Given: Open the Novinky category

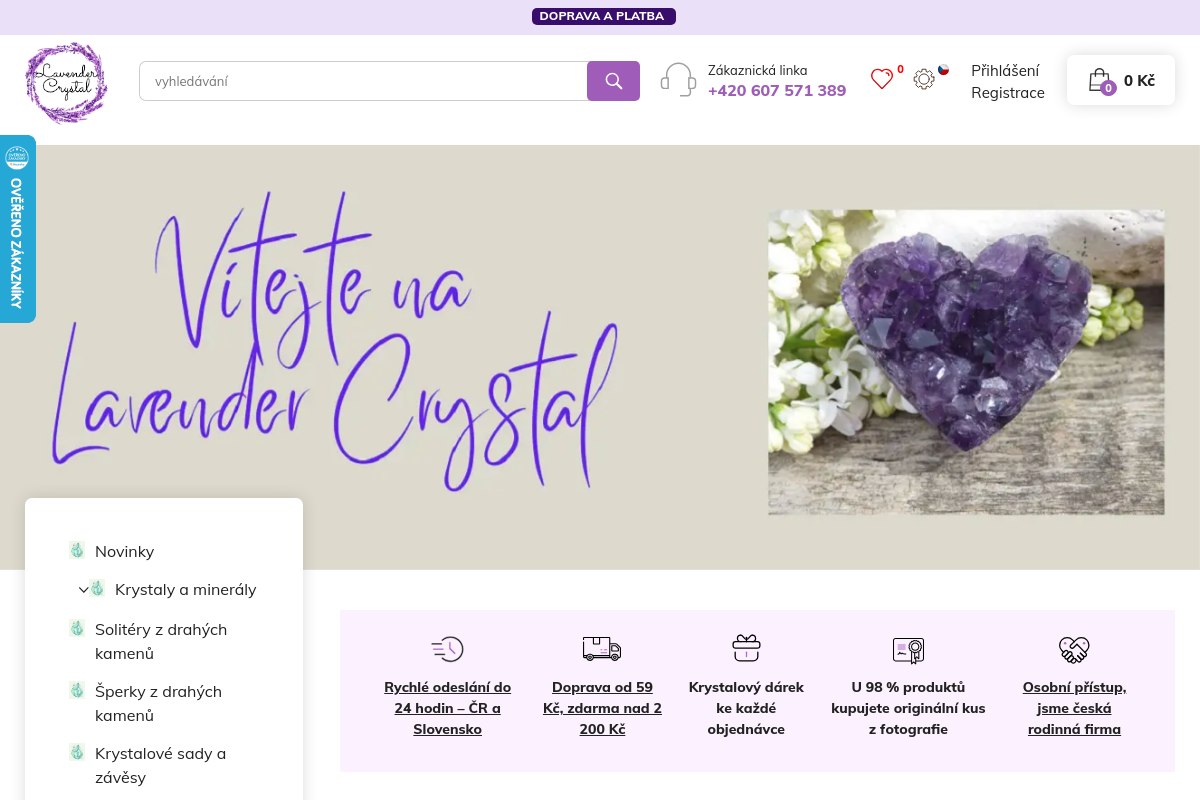Looking at the screenshot, I should click(124, 551).
